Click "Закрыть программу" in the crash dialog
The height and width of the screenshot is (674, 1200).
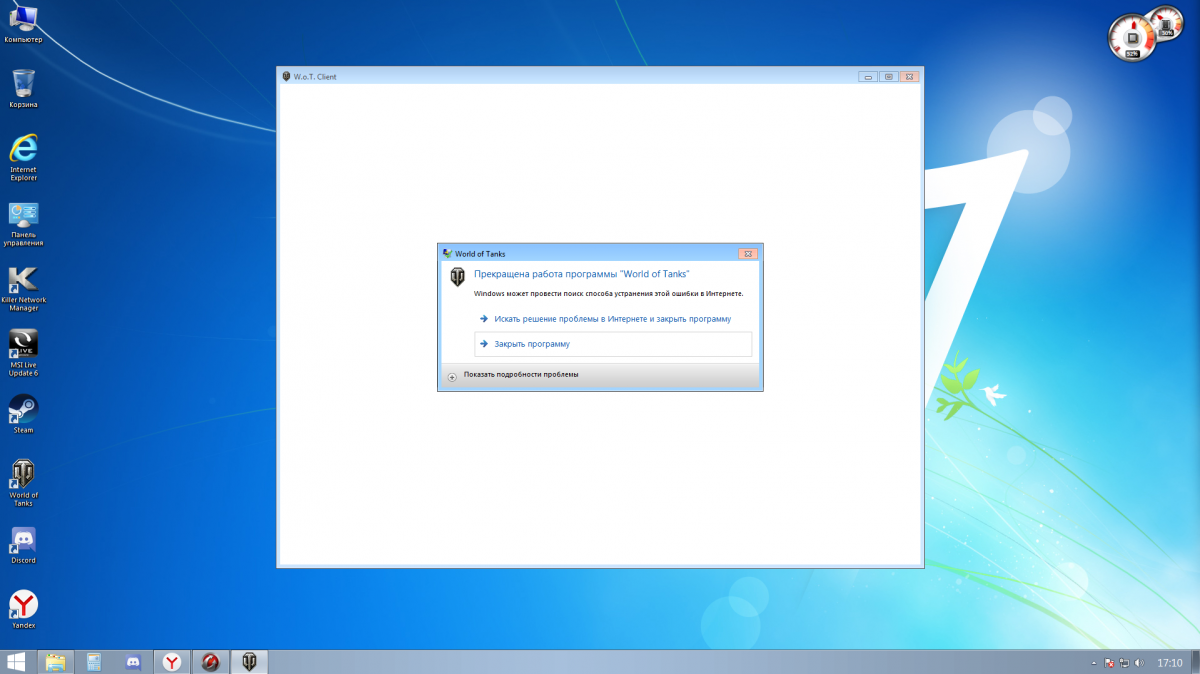[532, 344]
